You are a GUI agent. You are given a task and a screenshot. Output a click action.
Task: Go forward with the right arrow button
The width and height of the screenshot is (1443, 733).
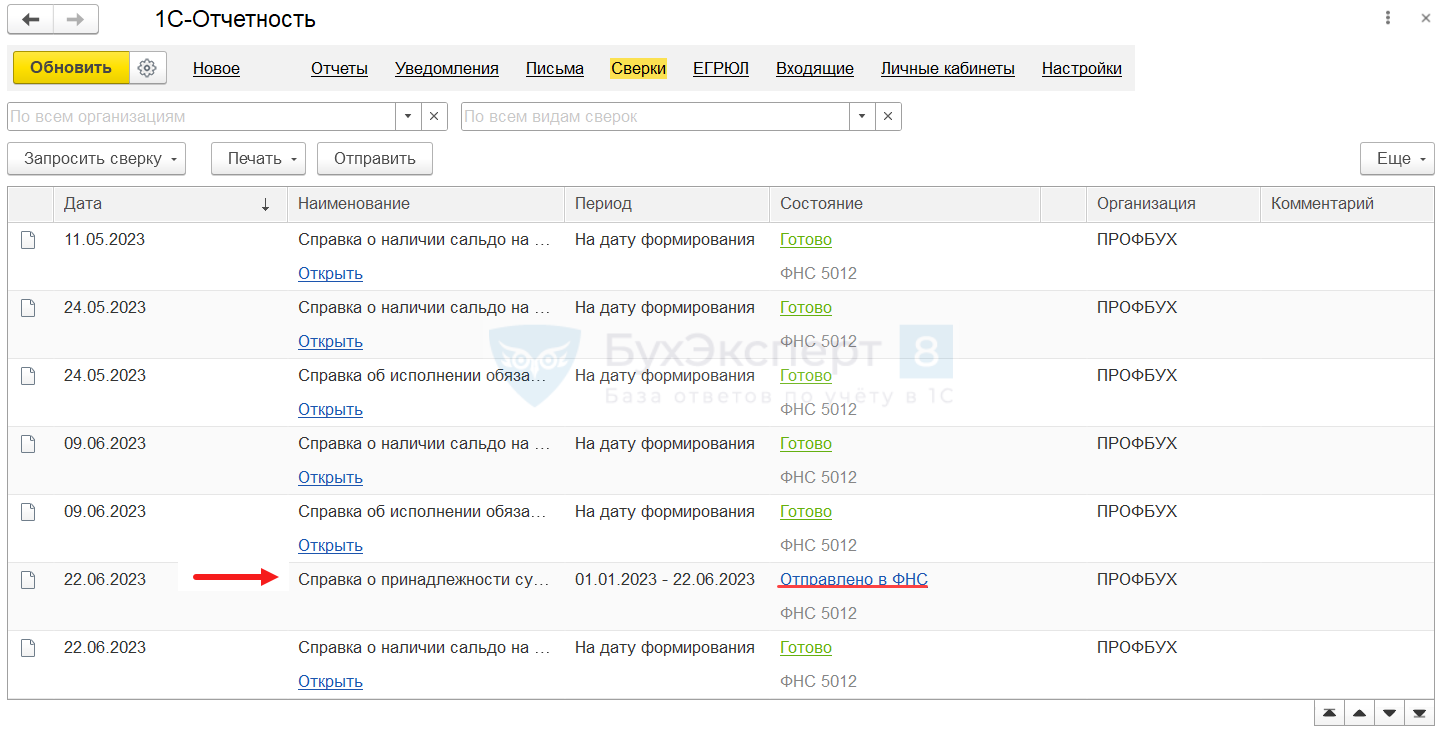[76, 19]
